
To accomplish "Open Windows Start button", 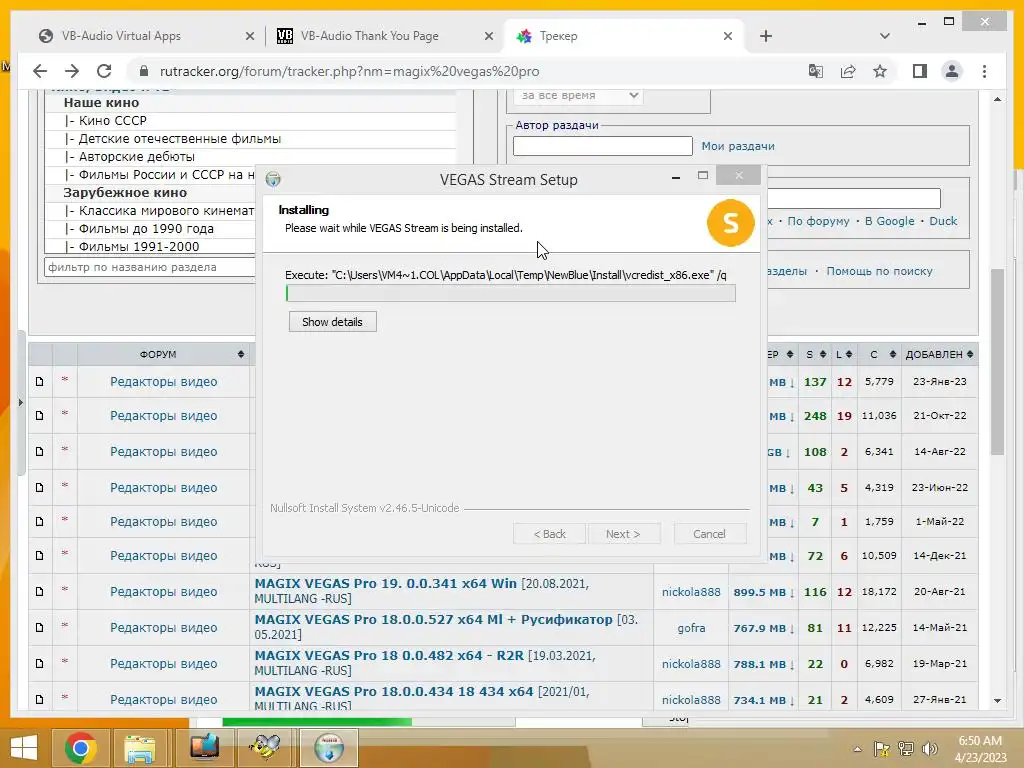I will point(24,748).
